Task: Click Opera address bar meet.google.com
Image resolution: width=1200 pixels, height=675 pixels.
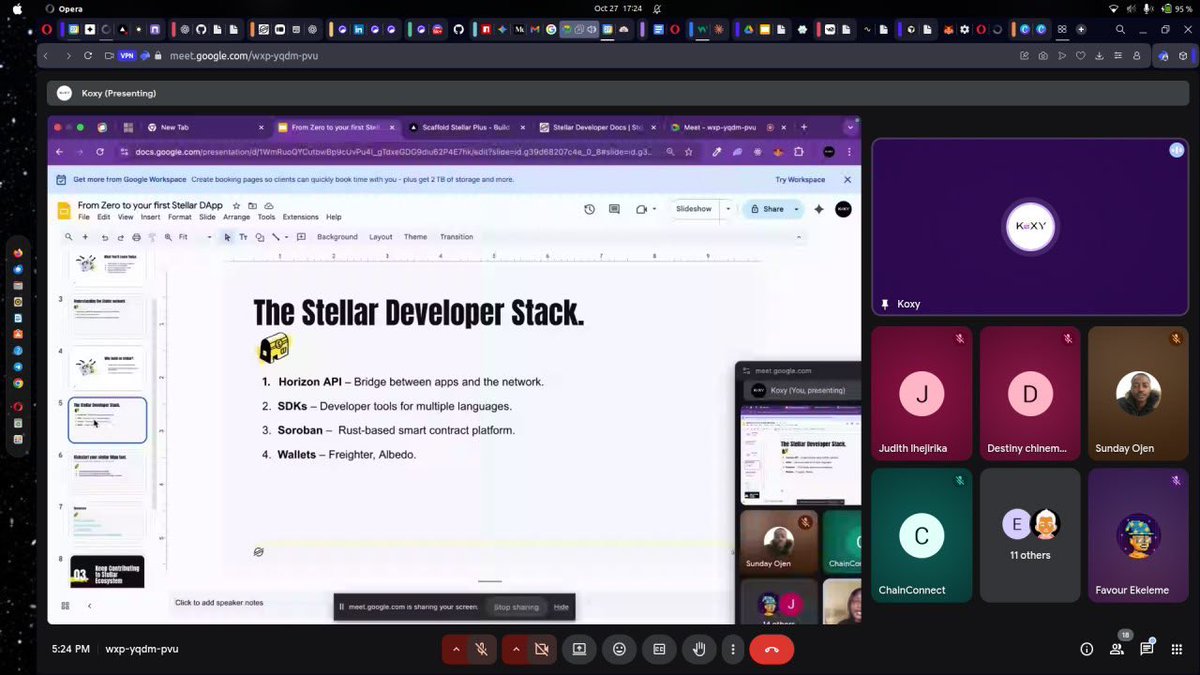Action: 243,56
